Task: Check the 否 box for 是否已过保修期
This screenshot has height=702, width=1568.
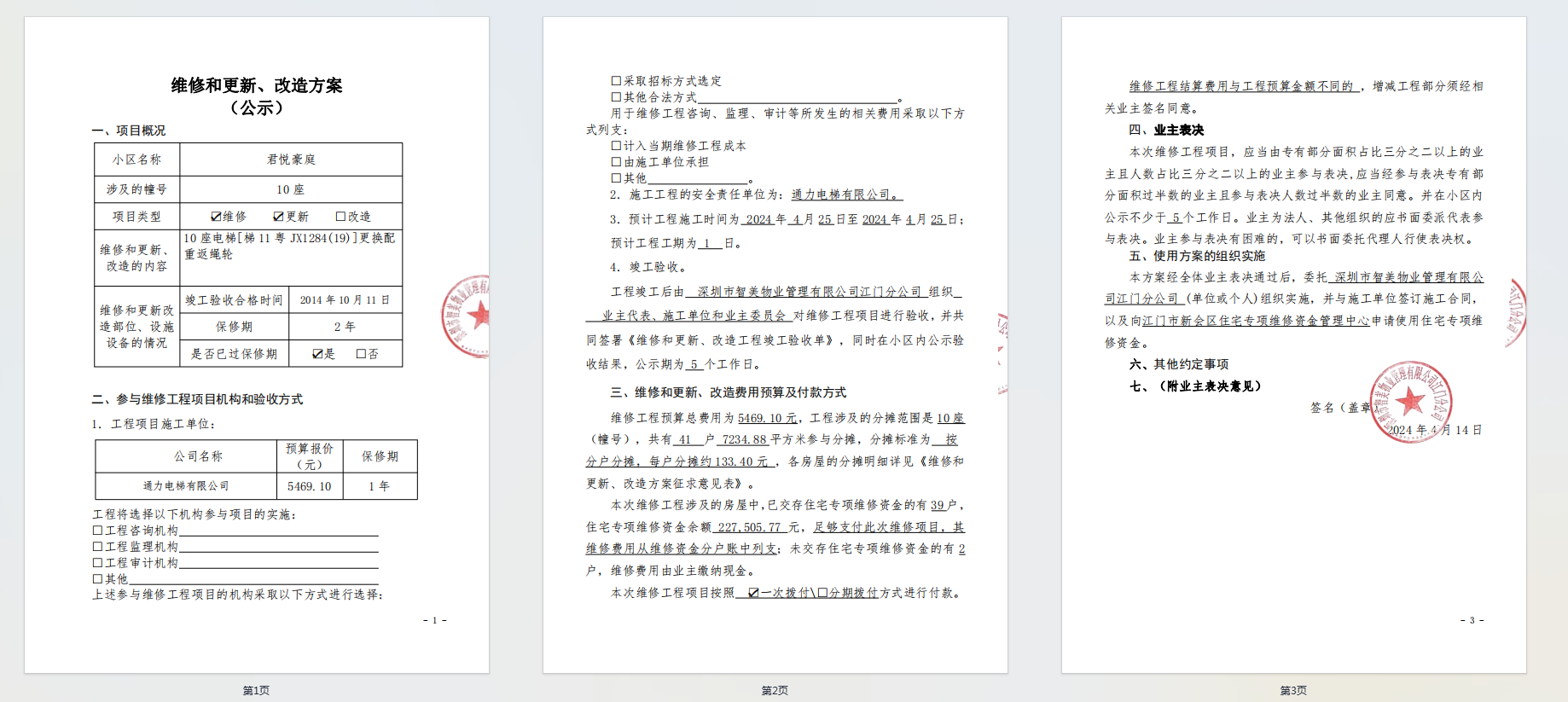Action: click(361, 354)
